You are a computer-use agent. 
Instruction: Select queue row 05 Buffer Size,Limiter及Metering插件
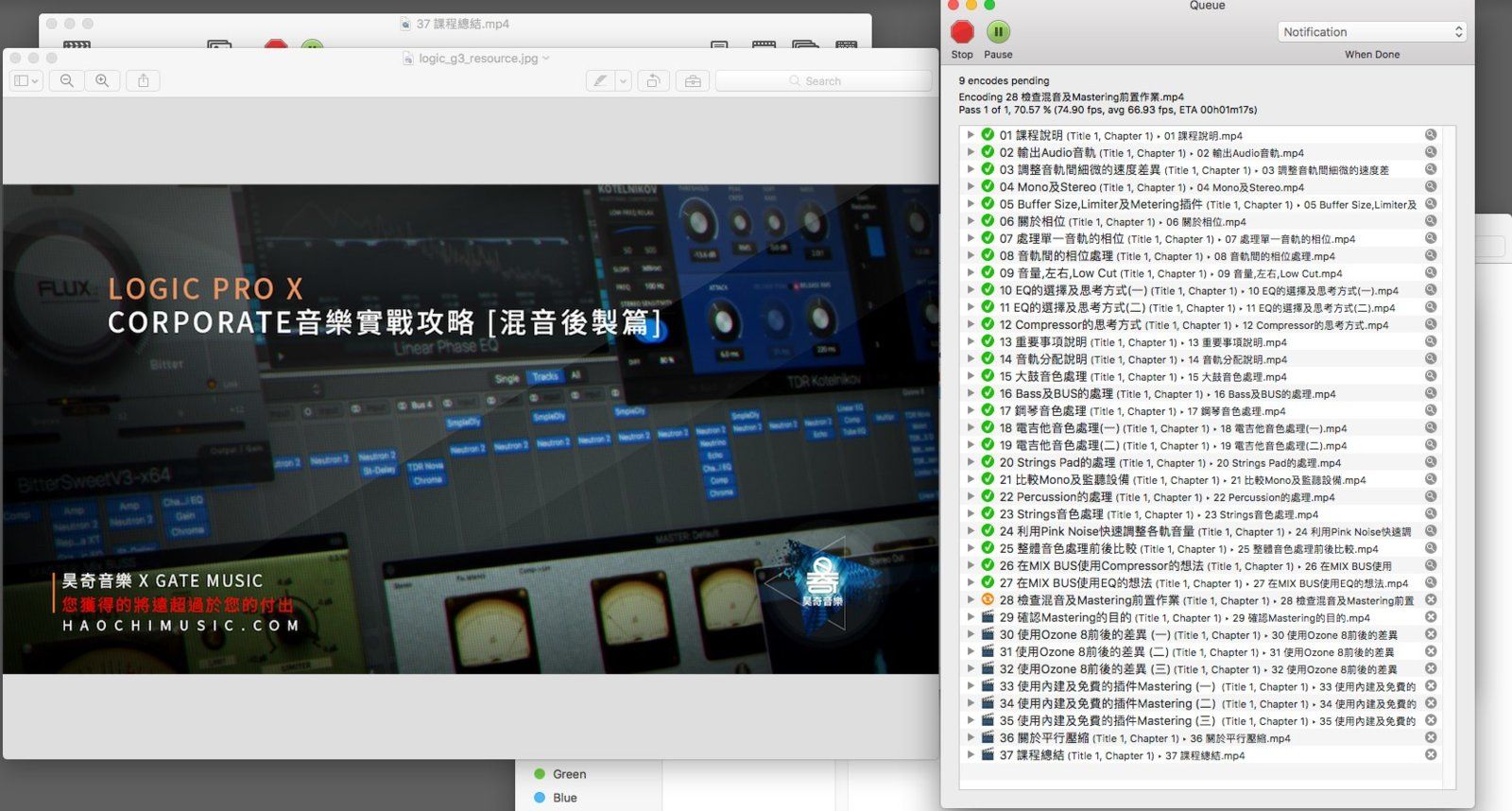click(x=1201, y=204)
